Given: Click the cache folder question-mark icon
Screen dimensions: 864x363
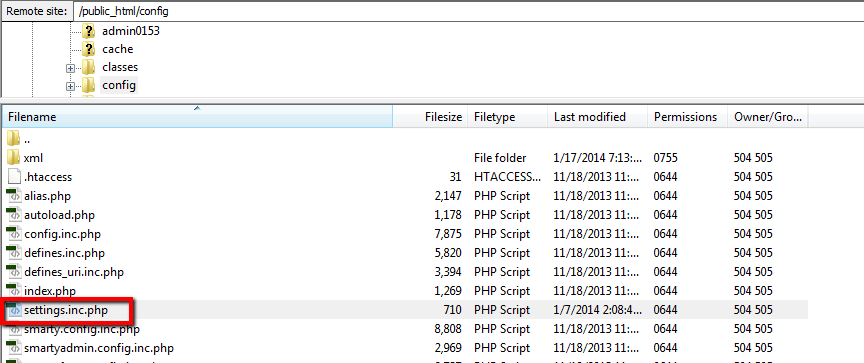Looking at the screenshot, I should (x=89, y=49).
